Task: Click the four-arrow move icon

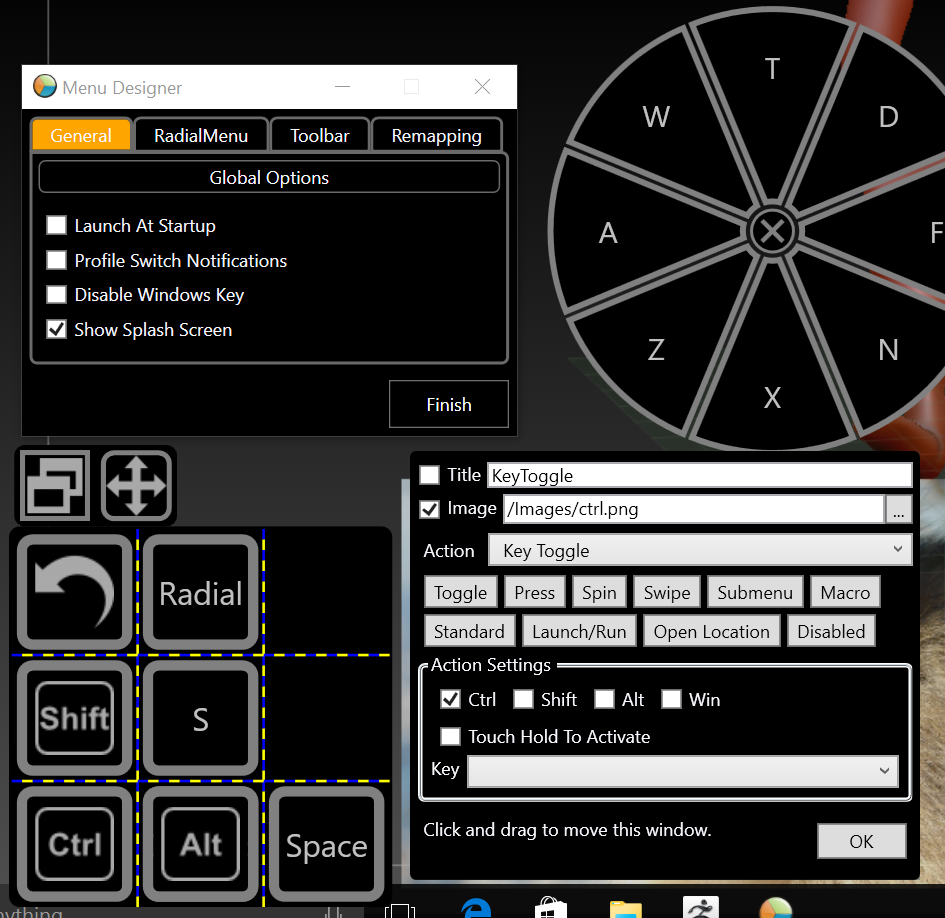Action: click(137, 485)
